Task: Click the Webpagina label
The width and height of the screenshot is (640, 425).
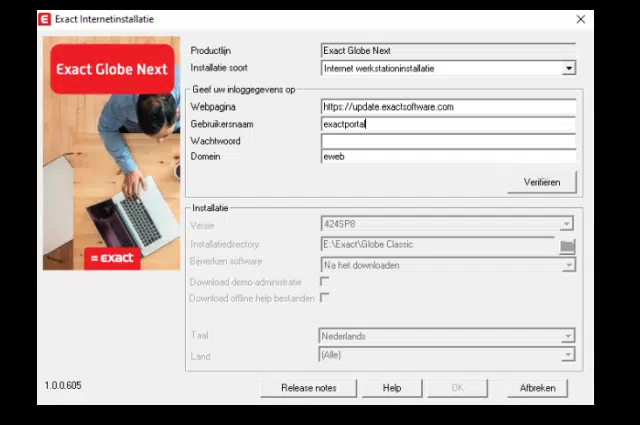Action: pyautogui.click(x=213, y=107)
